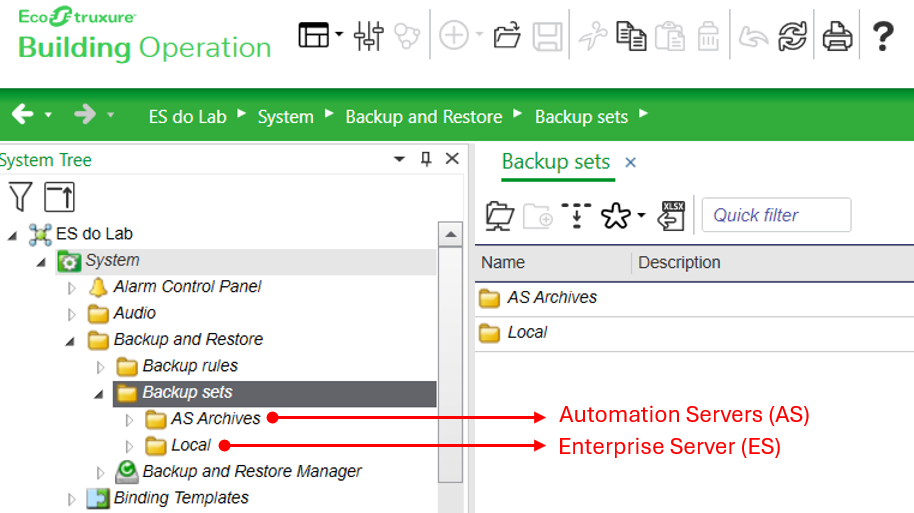Open the workspace layout dropdown arrow
Viewport: 914px width, 513px height.
click(339, 34)
